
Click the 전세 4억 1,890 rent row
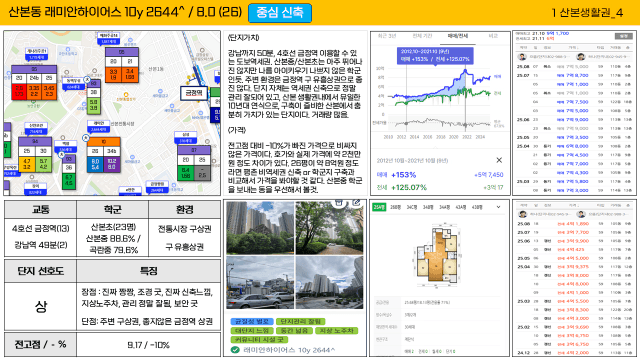tap(574, 224)
